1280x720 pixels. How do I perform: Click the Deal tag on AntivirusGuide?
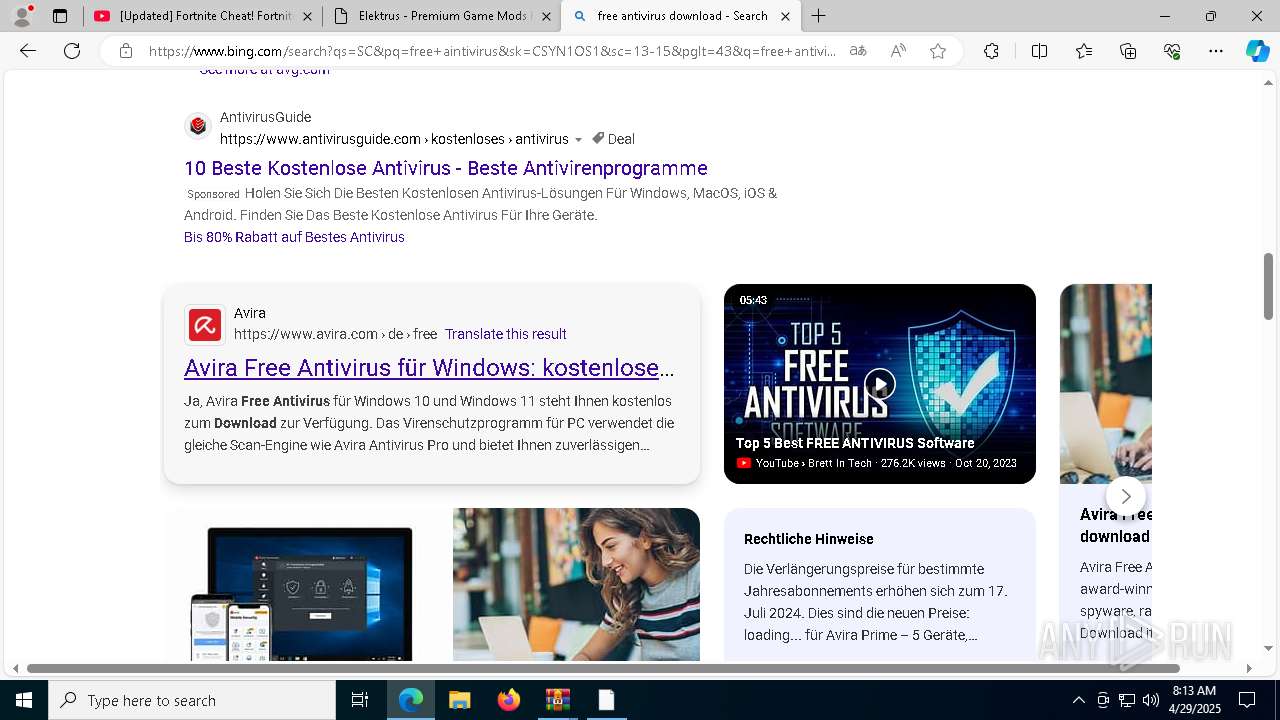coord(613,139)
